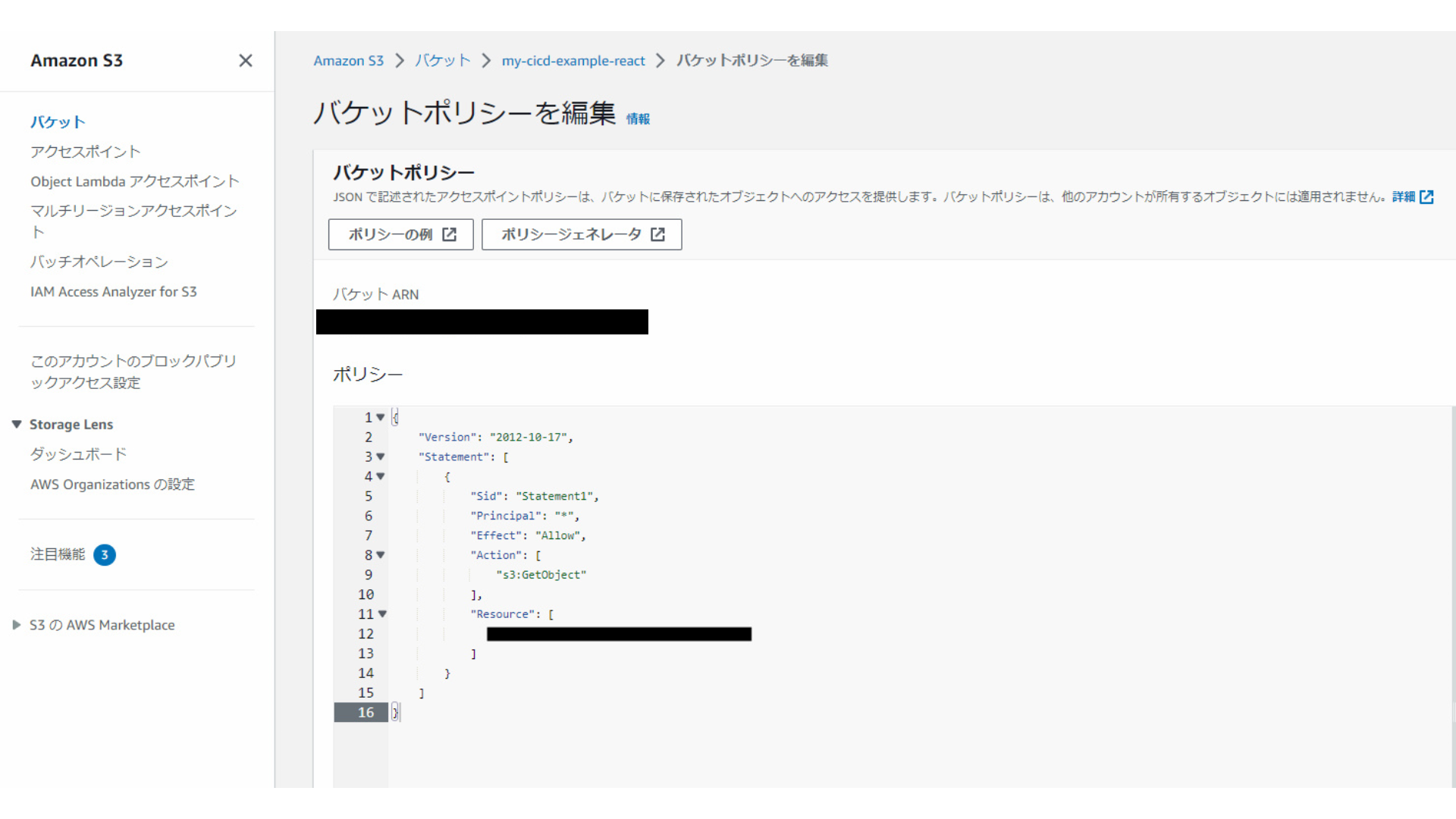Click the external-link icon on ポリシージェネレータ button
The height and width of the screenshot is (819, 1456).
[x=657, y=234]
